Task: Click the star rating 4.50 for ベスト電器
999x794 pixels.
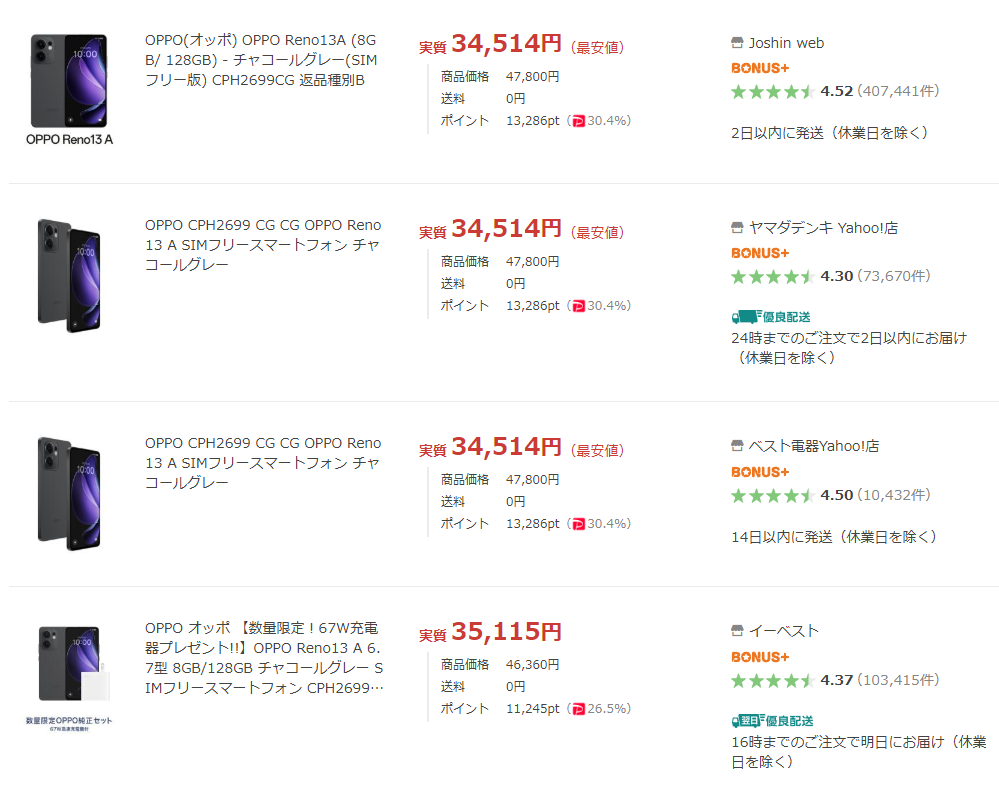Action: tap(773, 495)
